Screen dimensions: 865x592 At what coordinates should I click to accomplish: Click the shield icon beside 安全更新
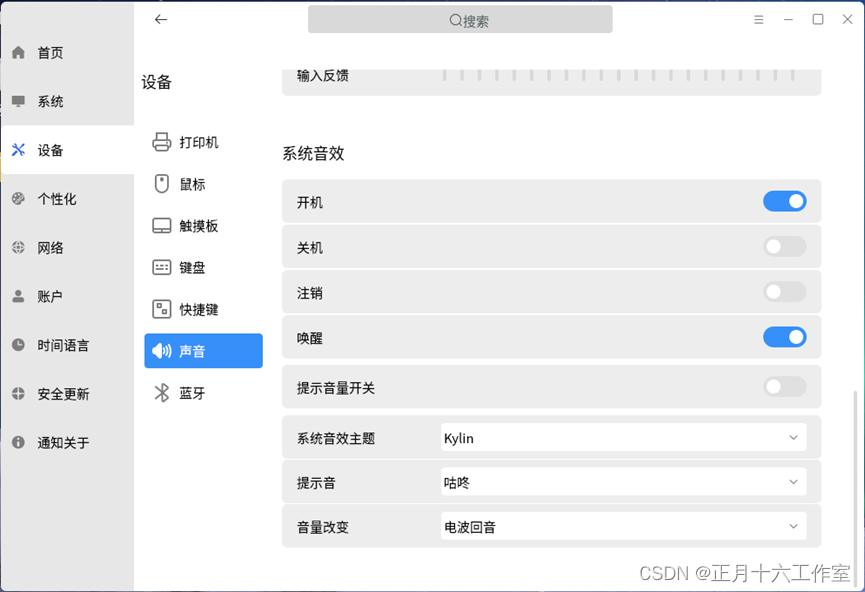[x=18, y=393]
